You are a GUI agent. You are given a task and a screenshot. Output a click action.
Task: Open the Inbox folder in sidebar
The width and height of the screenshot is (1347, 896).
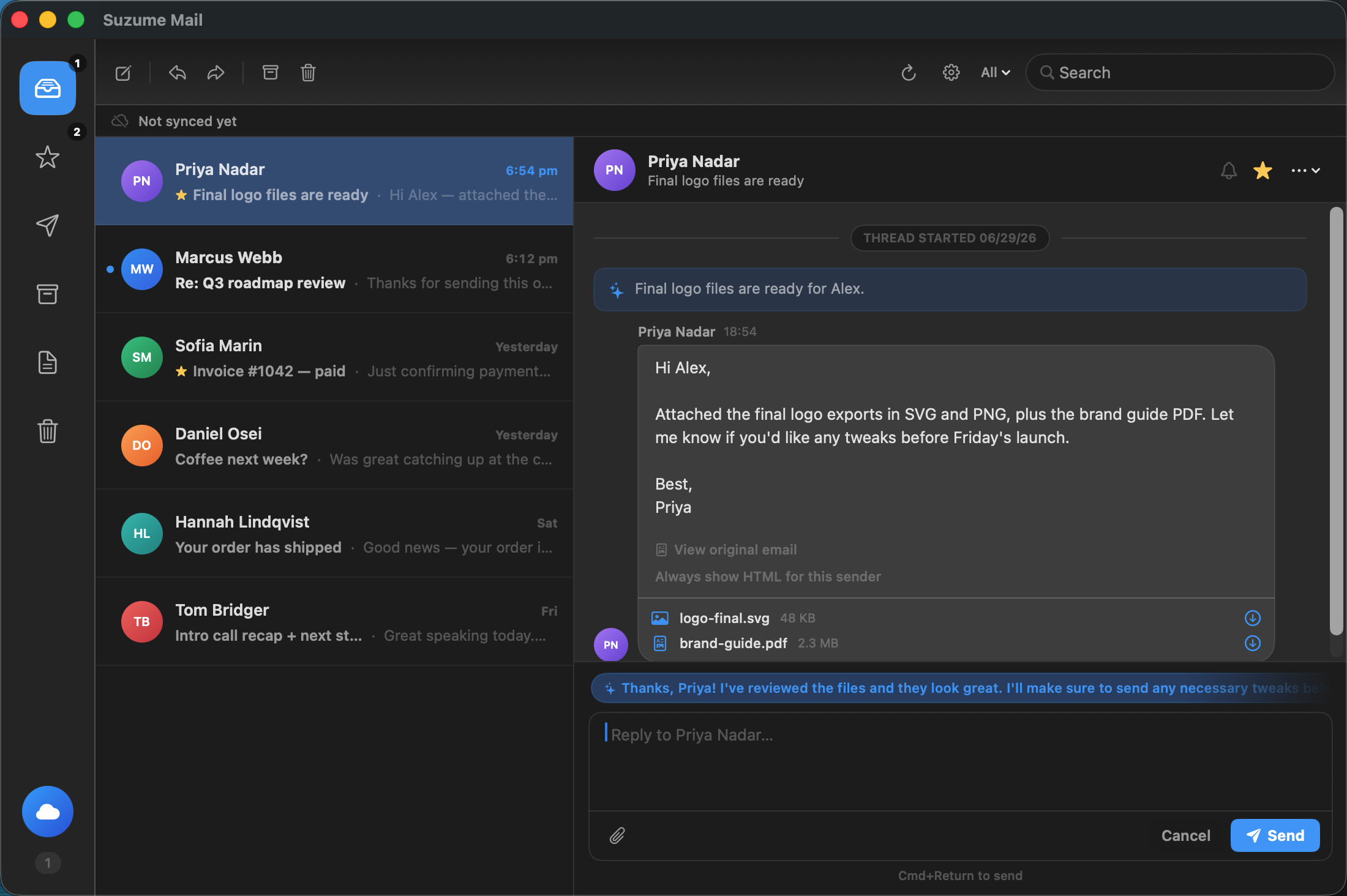coord(48,88)
